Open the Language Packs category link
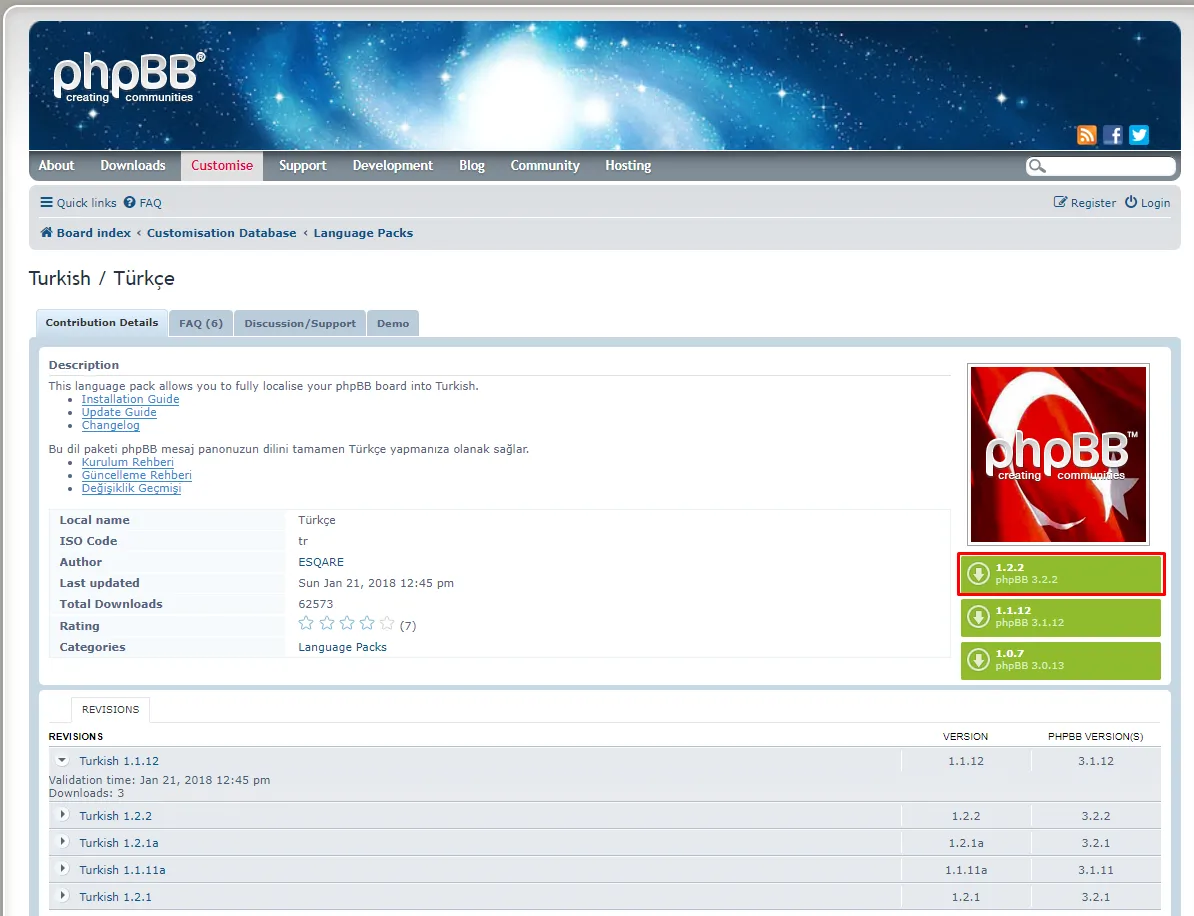 coord(342,646)
